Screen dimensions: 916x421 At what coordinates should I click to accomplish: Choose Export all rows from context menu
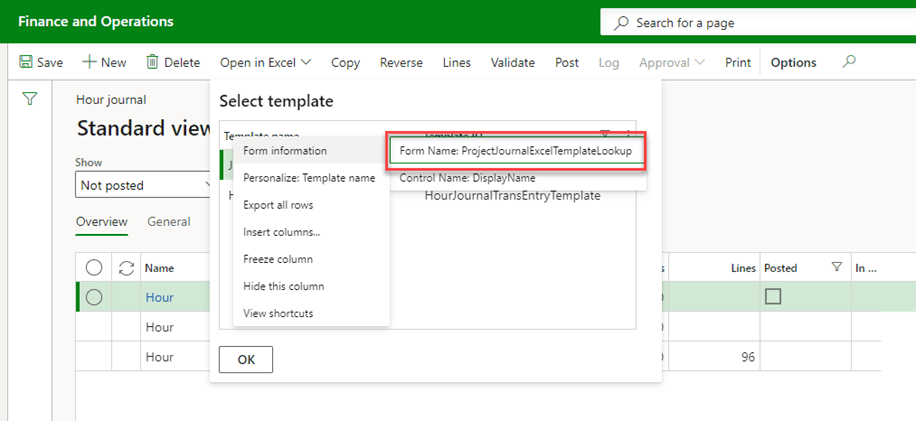tap(278, 205)
